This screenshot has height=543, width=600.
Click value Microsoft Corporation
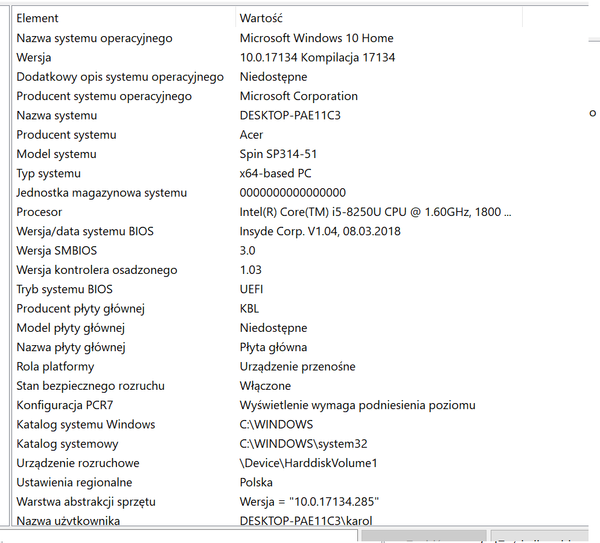click(298, 96)
